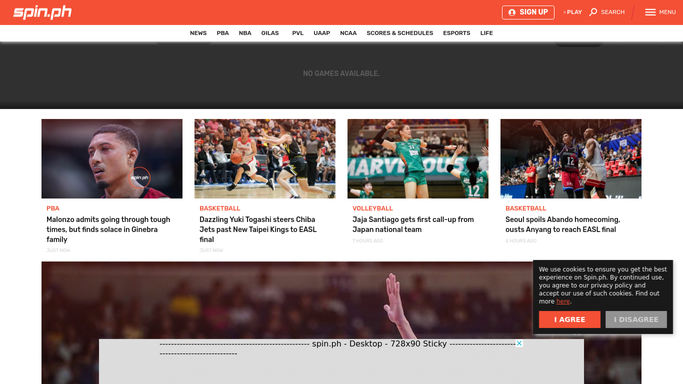Open the NBA navigation tab
Viewport: 683px width, 384px height.
(245, 33)
